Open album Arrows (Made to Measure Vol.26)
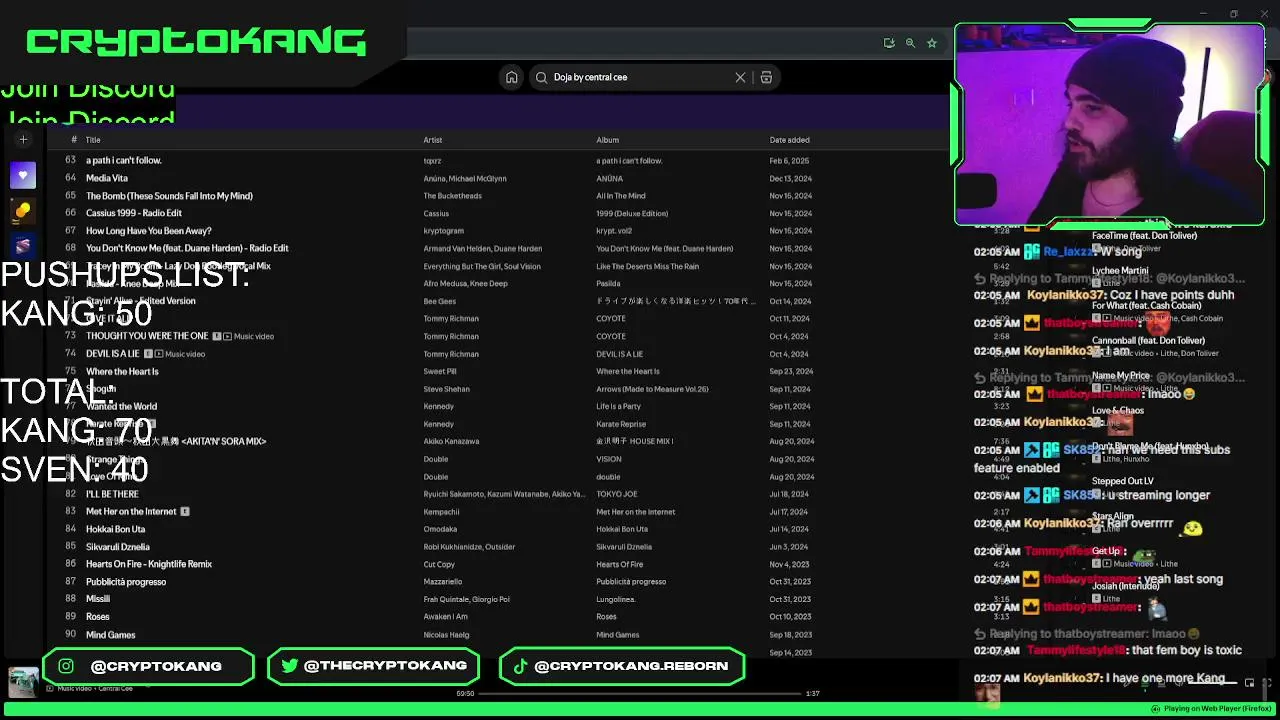The width and height of the screenshot is (1280, 720). pos(653,389)
